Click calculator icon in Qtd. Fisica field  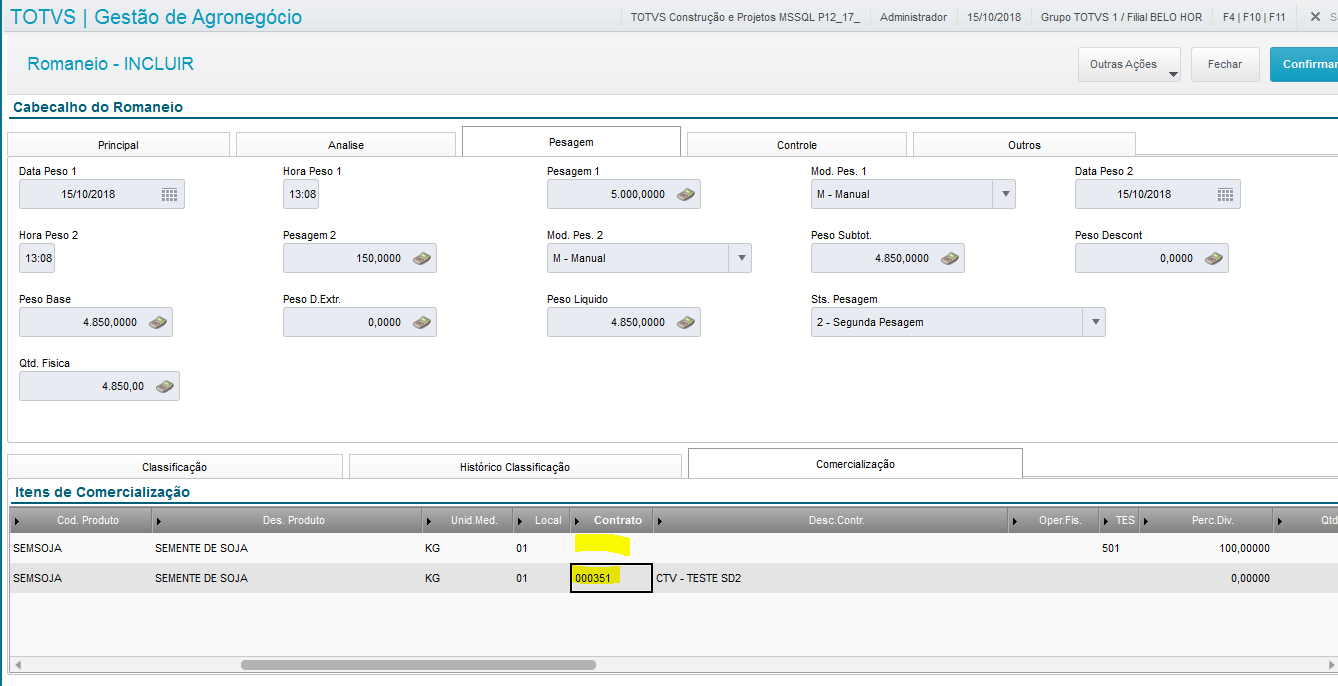click(165, 386)
